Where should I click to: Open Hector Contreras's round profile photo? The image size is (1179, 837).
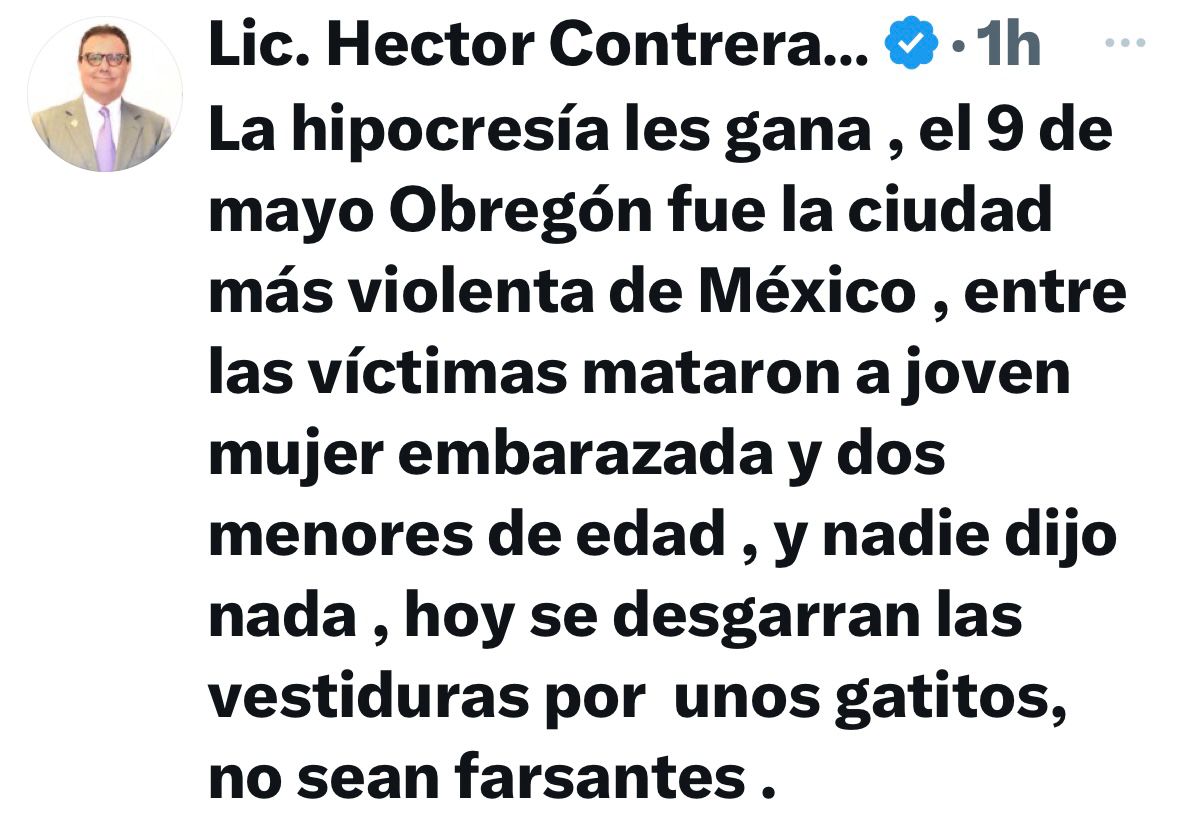tap(105, 95)
